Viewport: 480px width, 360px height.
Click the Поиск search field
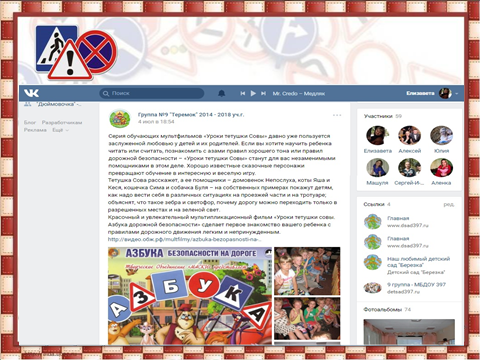click(152, 93)
